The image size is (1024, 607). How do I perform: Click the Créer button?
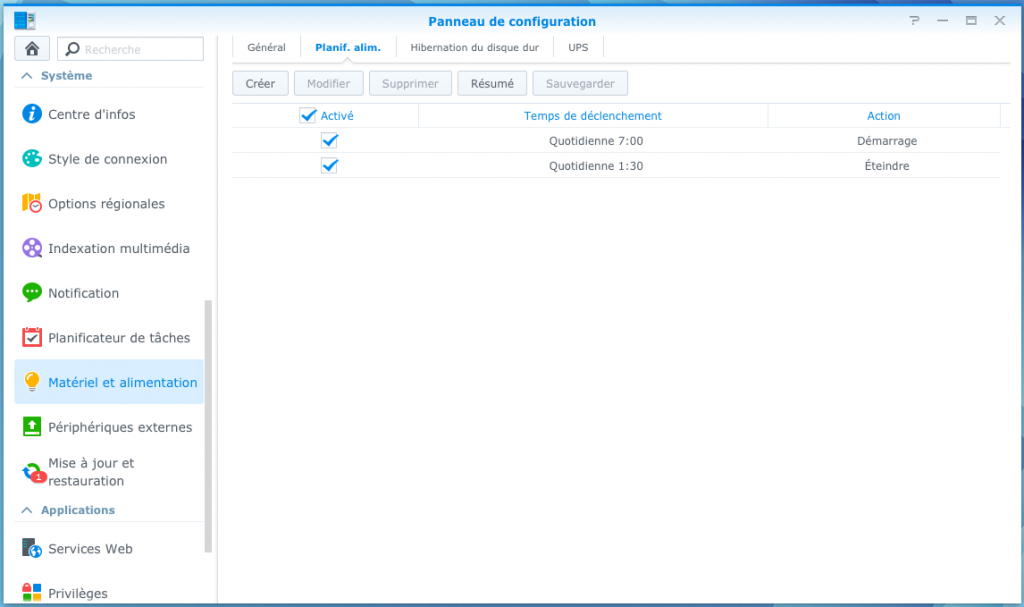260,84
